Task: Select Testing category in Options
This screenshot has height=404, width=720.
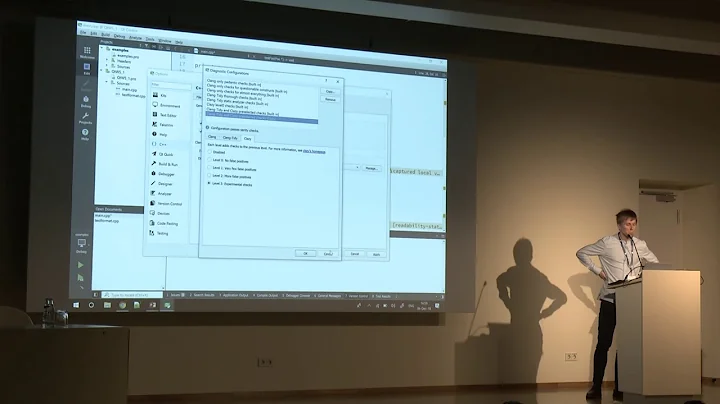Action: tap(159, 233)
